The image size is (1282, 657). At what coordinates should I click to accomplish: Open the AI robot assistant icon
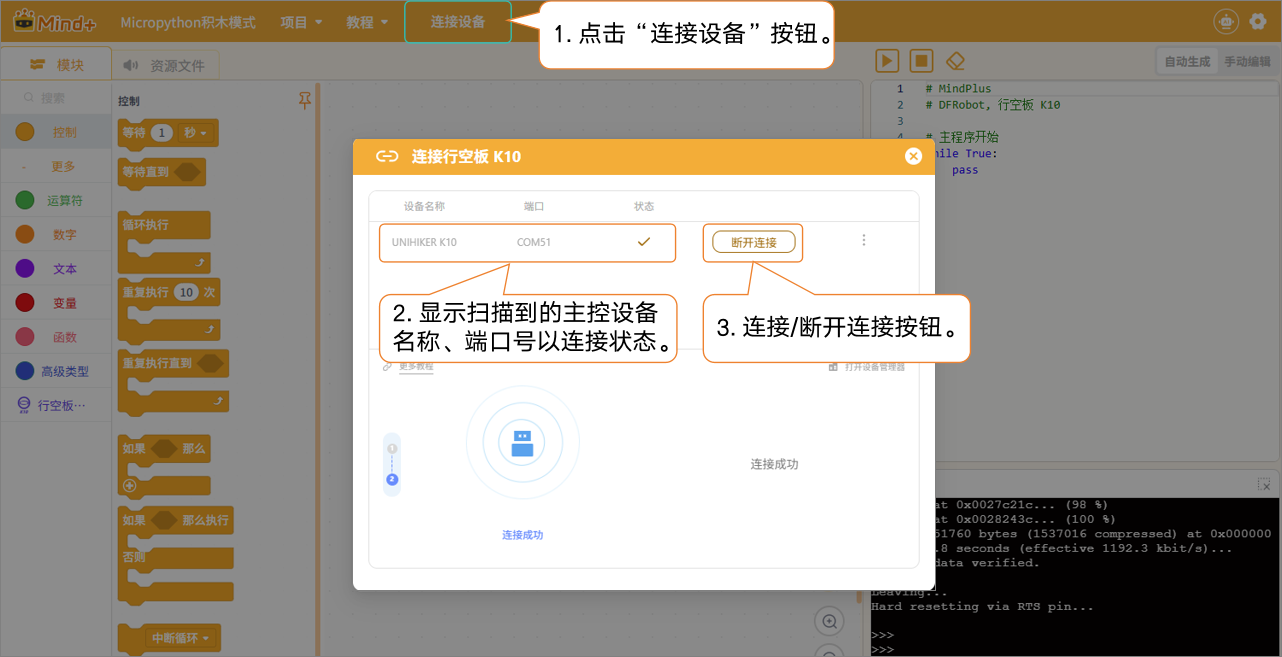[1225, 21]
